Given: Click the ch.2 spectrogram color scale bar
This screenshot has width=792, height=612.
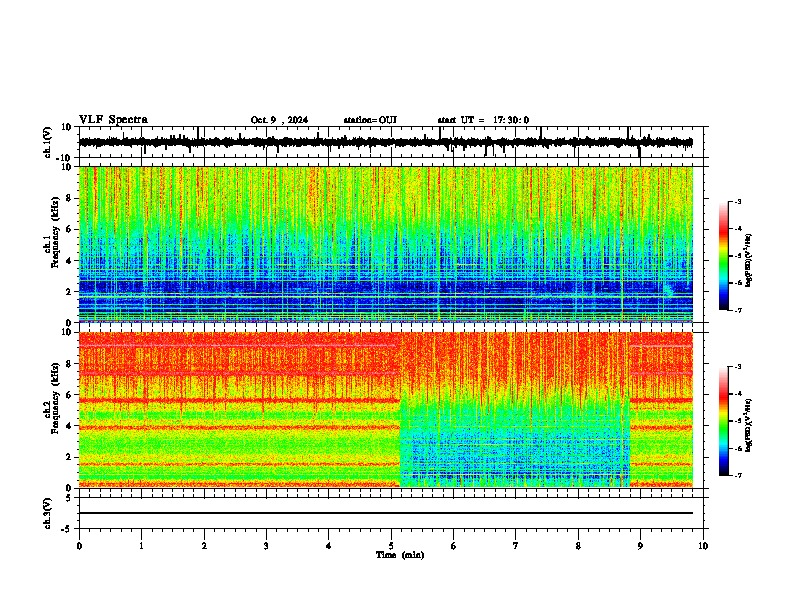Looking at the screenshot, I should click(x=724, y=421).
